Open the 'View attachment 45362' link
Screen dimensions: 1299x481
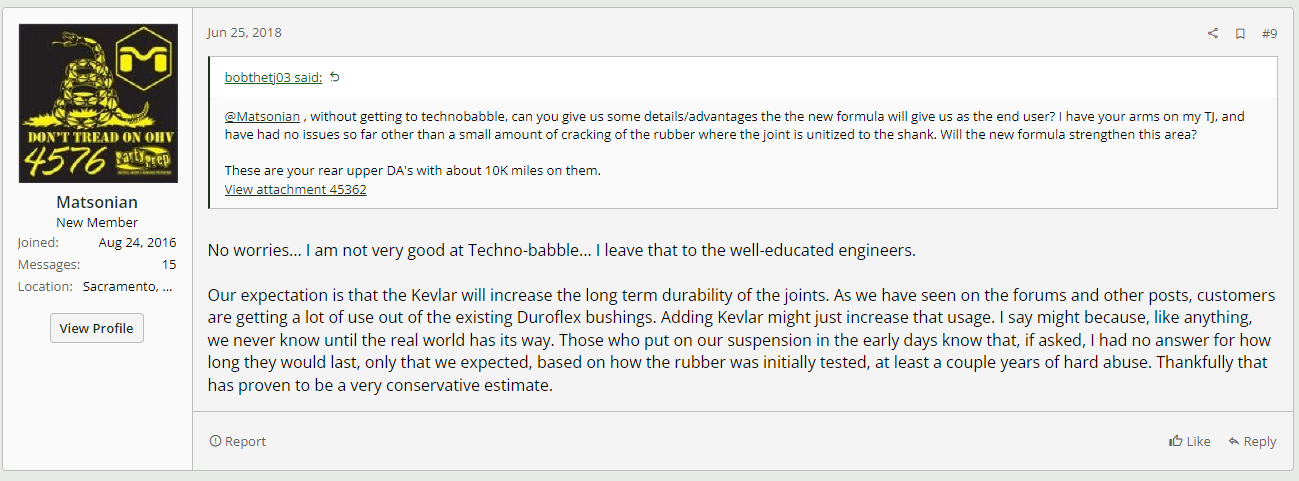[x=295, y=189]
